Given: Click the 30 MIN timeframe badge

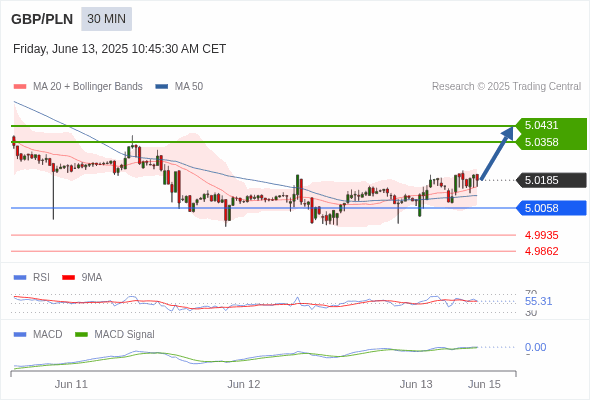Looking at the screenshot, I should click(106, 19).
